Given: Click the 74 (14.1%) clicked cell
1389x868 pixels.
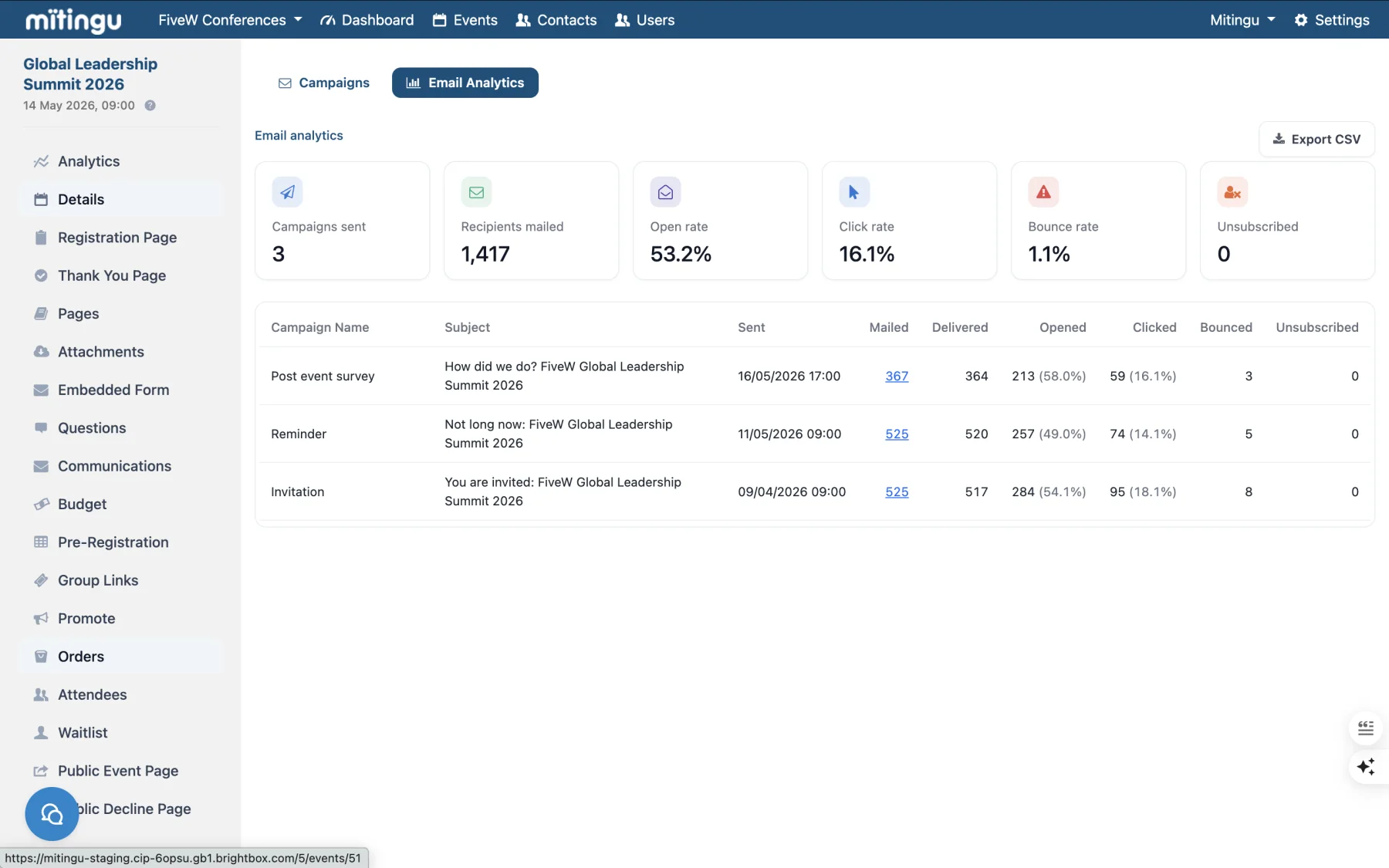Looking at the screenshot, I should click(1143, 434).
